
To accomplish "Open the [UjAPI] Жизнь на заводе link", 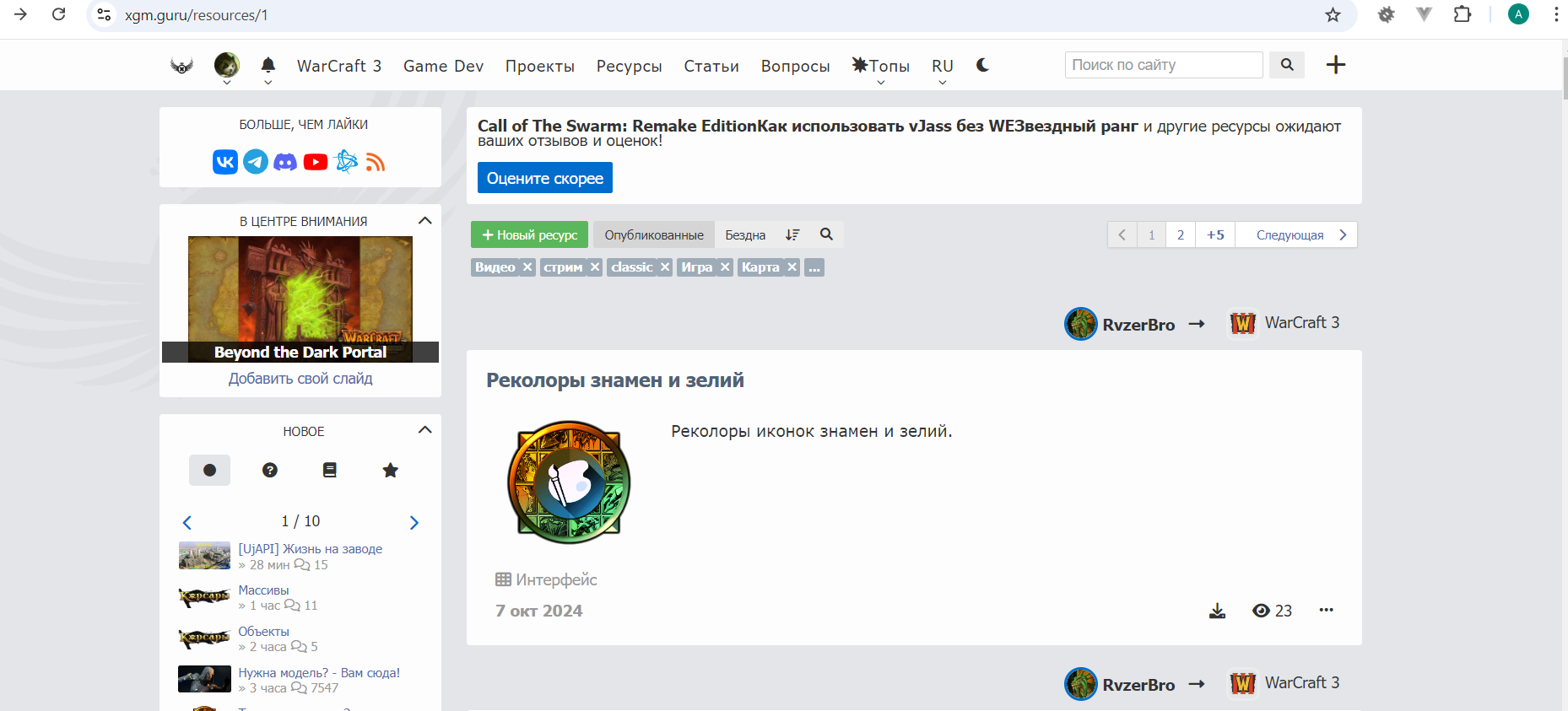I will [x=311, y=549].
